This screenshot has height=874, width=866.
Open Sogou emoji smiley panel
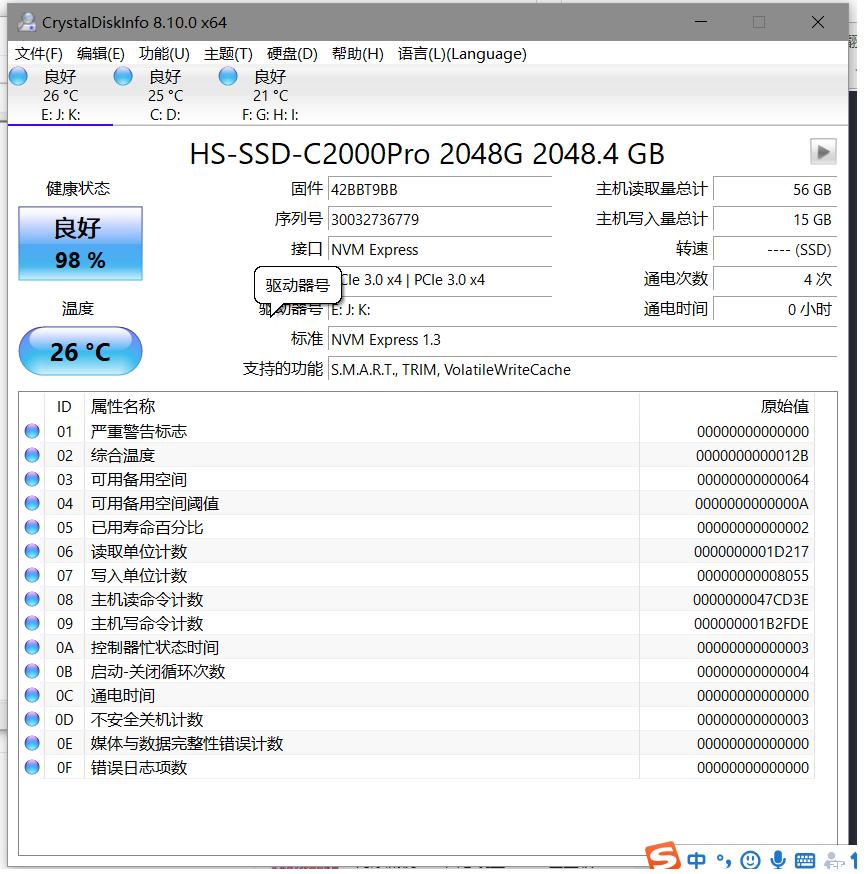[750, 860]
